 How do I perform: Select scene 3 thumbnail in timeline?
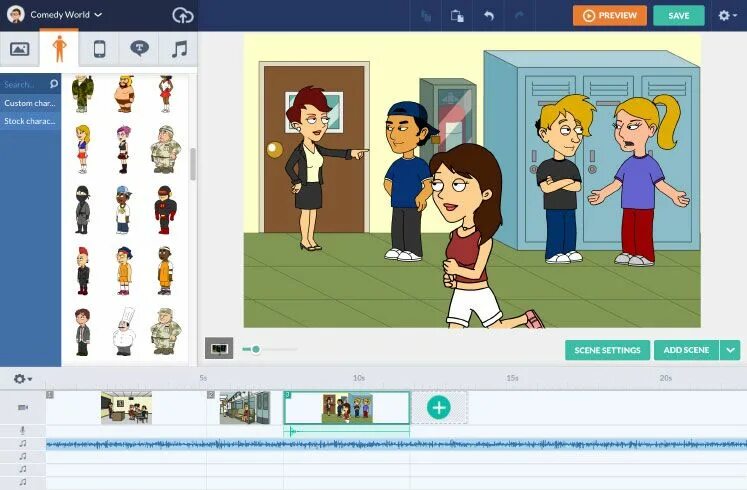[x=347, y=408]
